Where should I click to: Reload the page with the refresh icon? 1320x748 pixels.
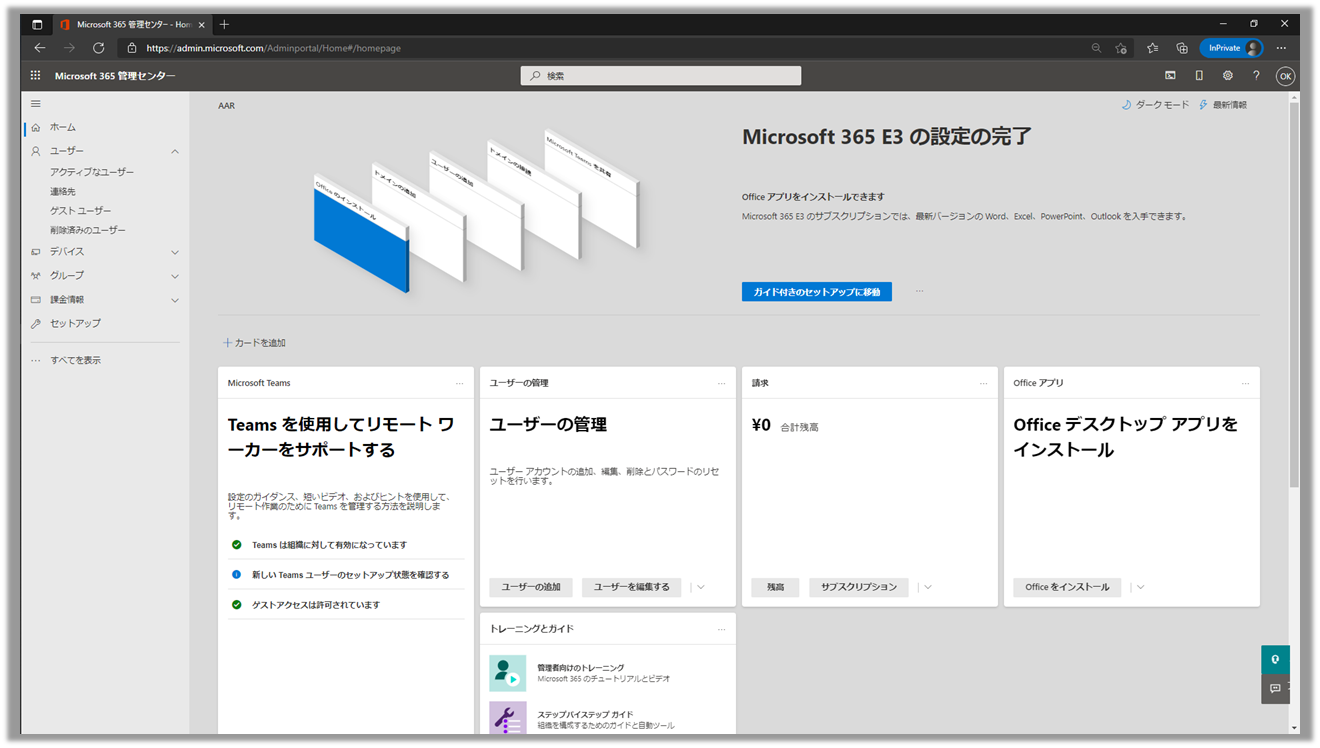(98, 48)
